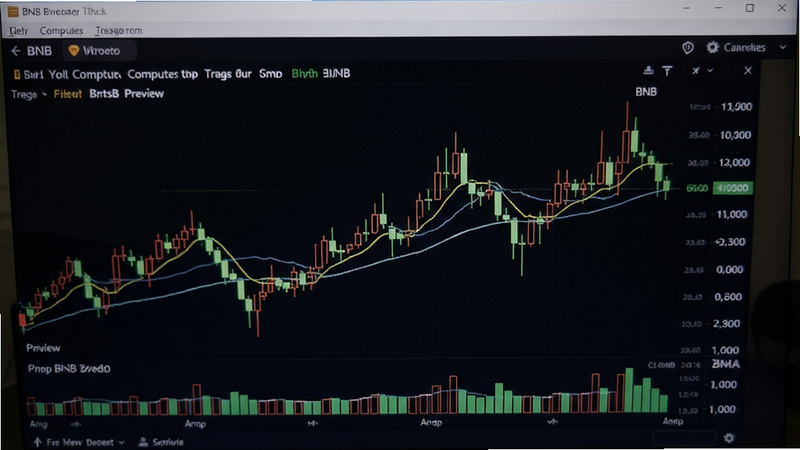Click the small orange icon before Burt
This screenshot has height=450, width=800.
coord(17,74)
